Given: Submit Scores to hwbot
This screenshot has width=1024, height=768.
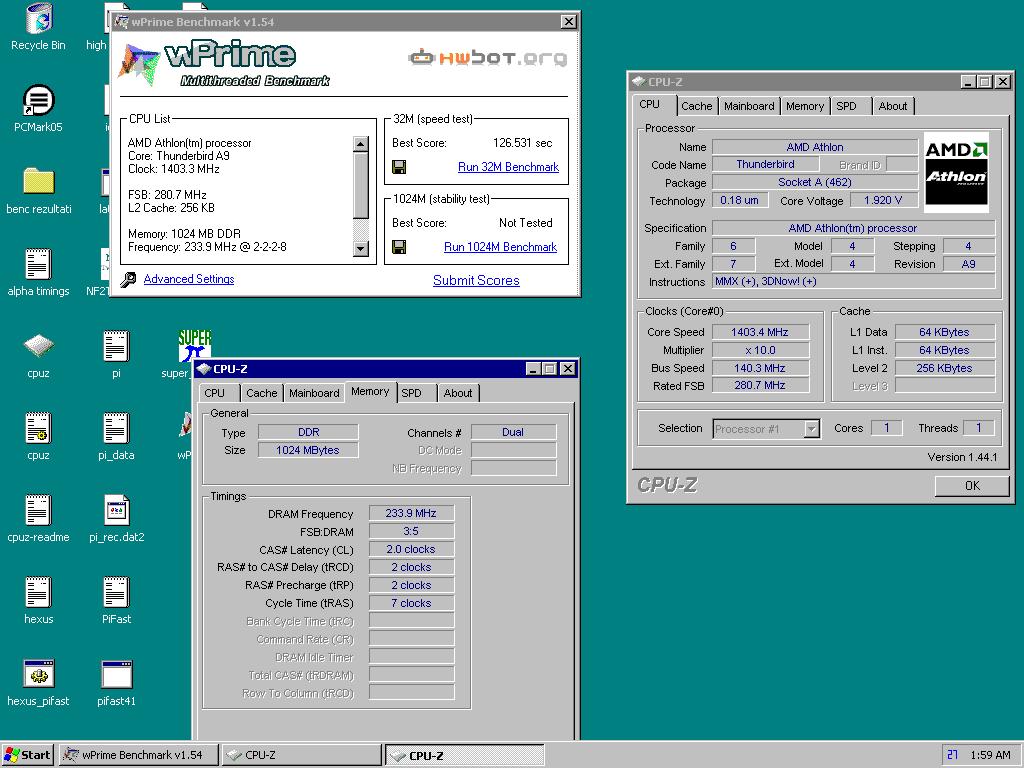Looking at the screenshot, I should tap(476, 280).
